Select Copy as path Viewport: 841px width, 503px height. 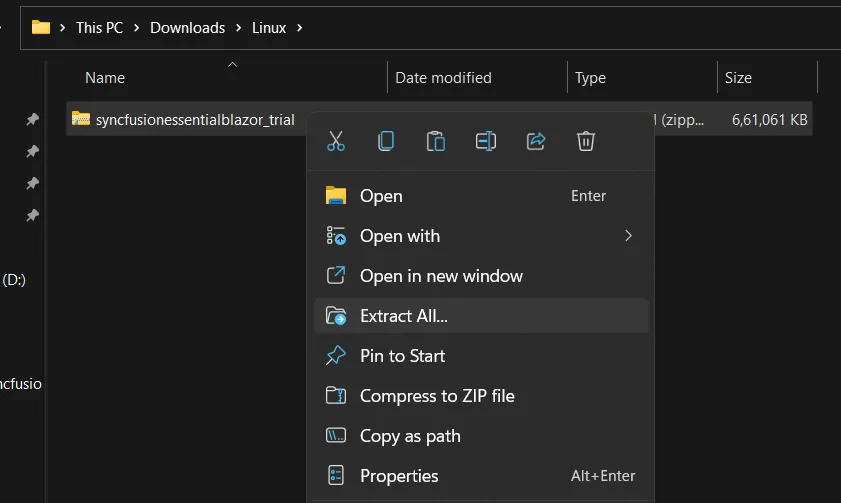click(481, 436)
